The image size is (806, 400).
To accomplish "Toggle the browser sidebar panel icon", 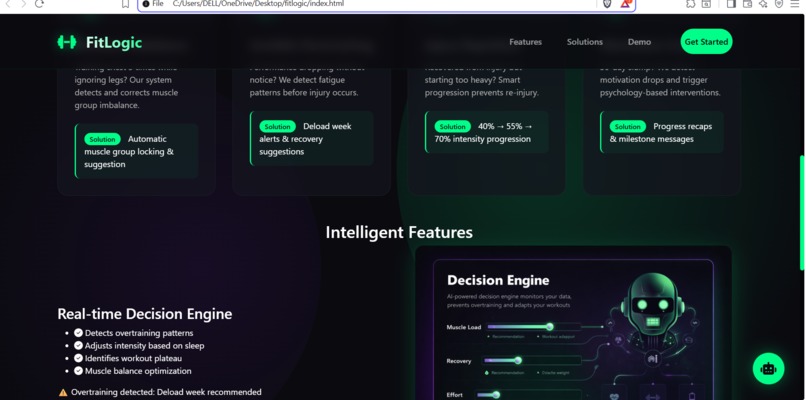I will (x=731, y=4).
